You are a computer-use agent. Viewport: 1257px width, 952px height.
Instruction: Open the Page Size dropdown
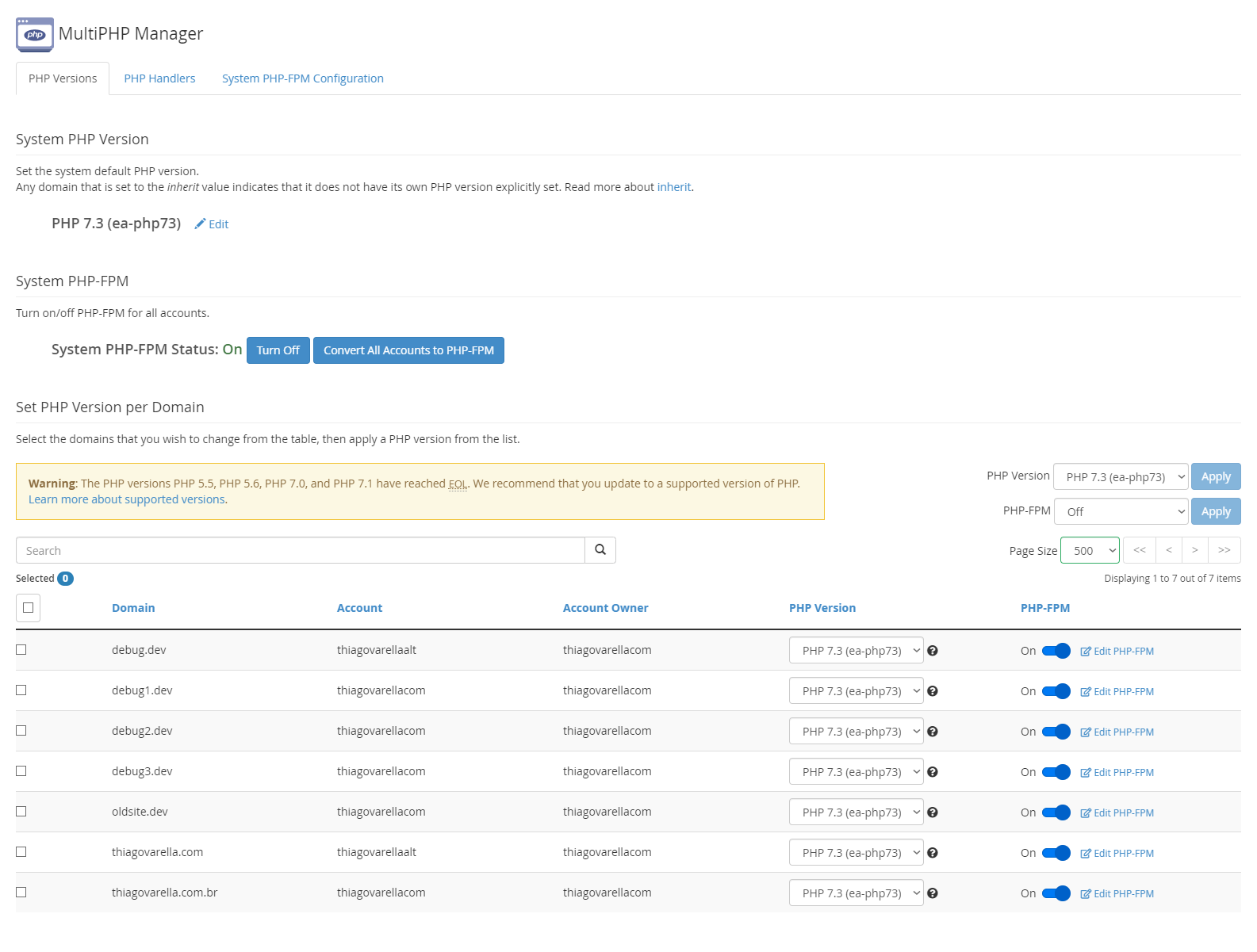point(1090,551)
